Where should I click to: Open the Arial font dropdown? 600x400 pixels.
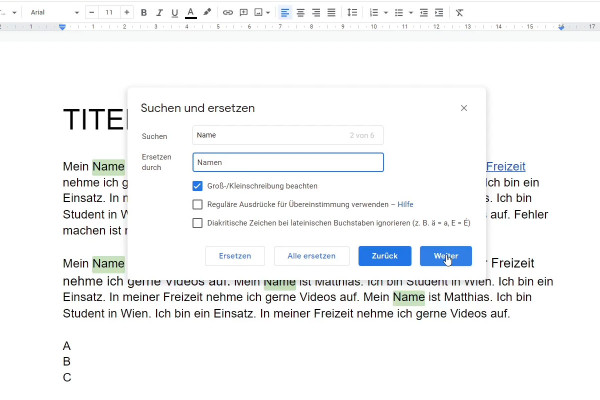click(54, 13)
